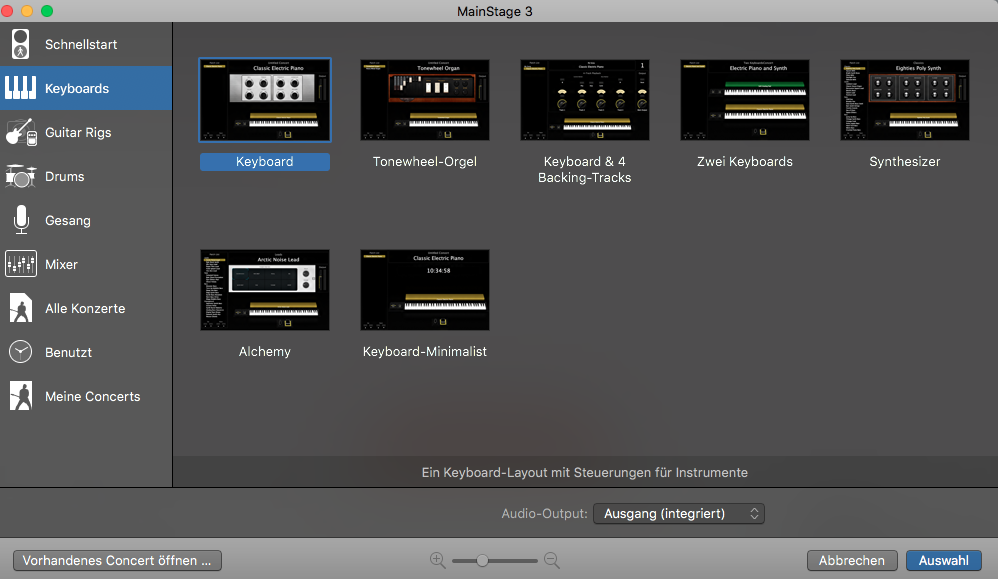
Task: Open the Gesang category
Action: 86,220
